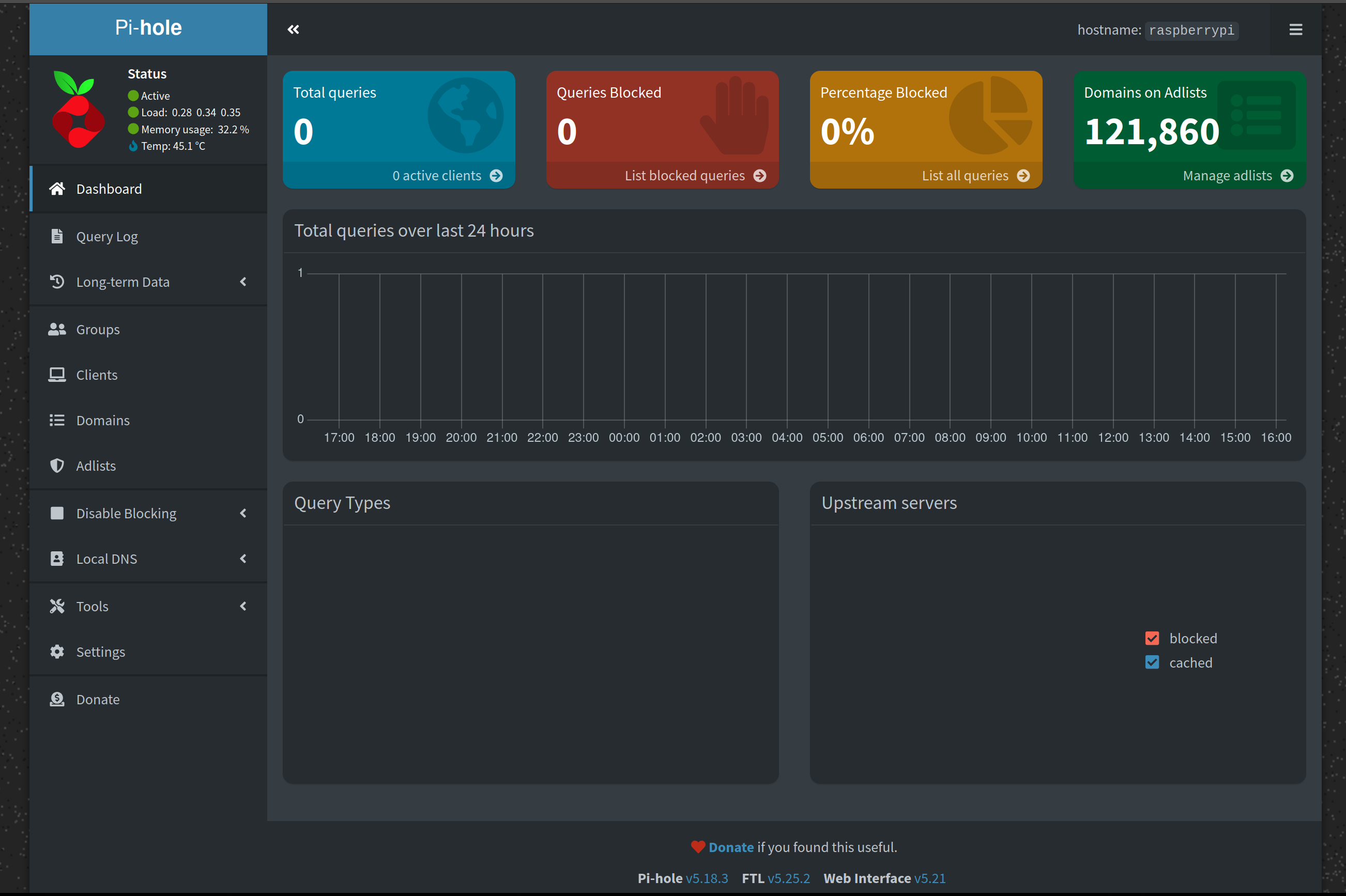Viewport: 1346px width, 896px height.
Task: Click the Donate link in the footer
Action: 730,847
